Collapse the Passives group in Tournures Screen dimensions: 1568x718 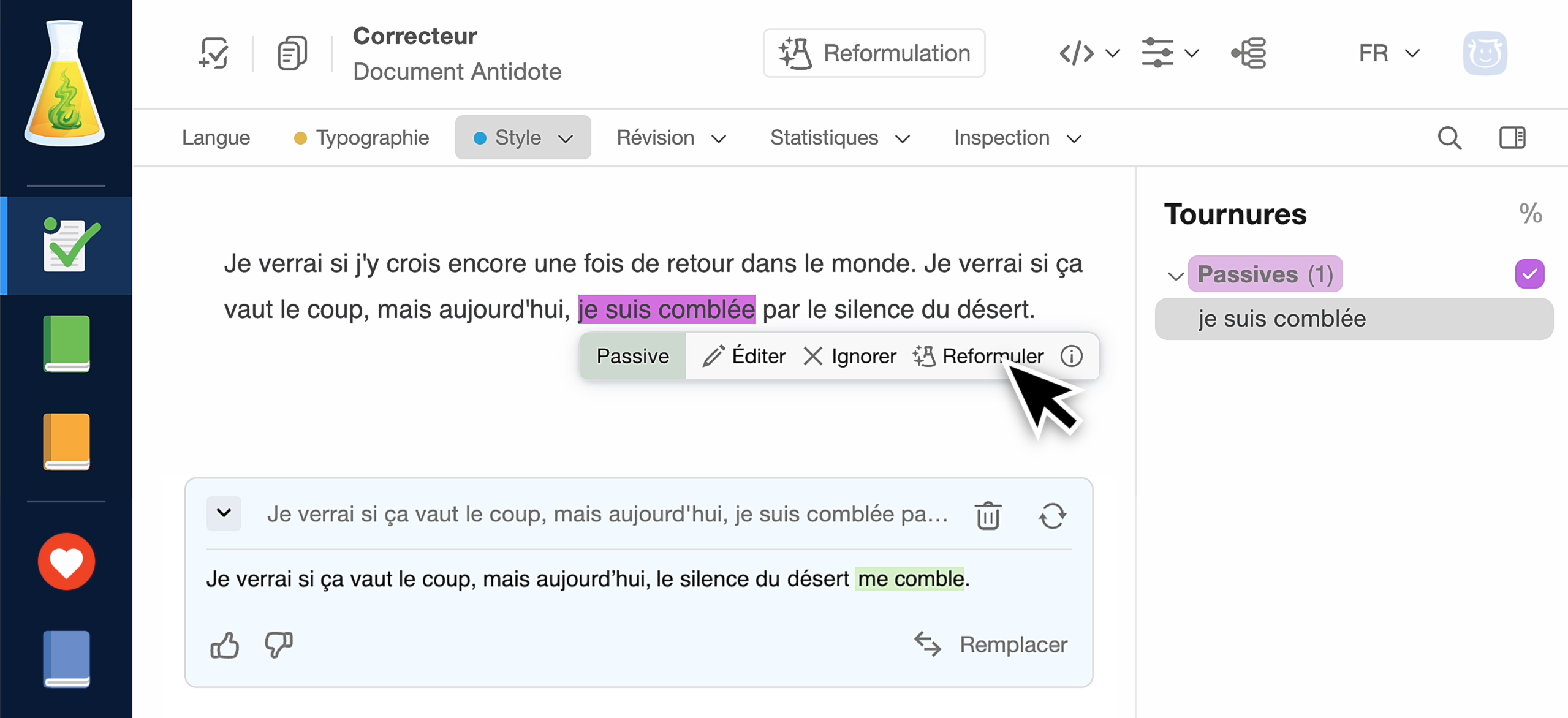click(1175, 275)
